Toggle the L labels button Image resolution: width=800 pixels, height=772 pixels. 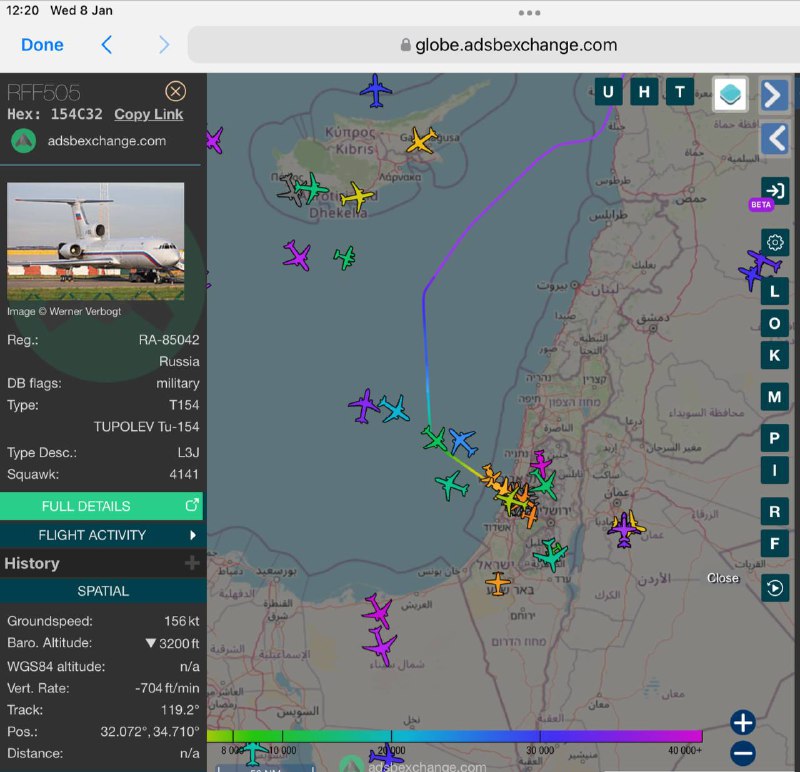click(x=774, y=291)
